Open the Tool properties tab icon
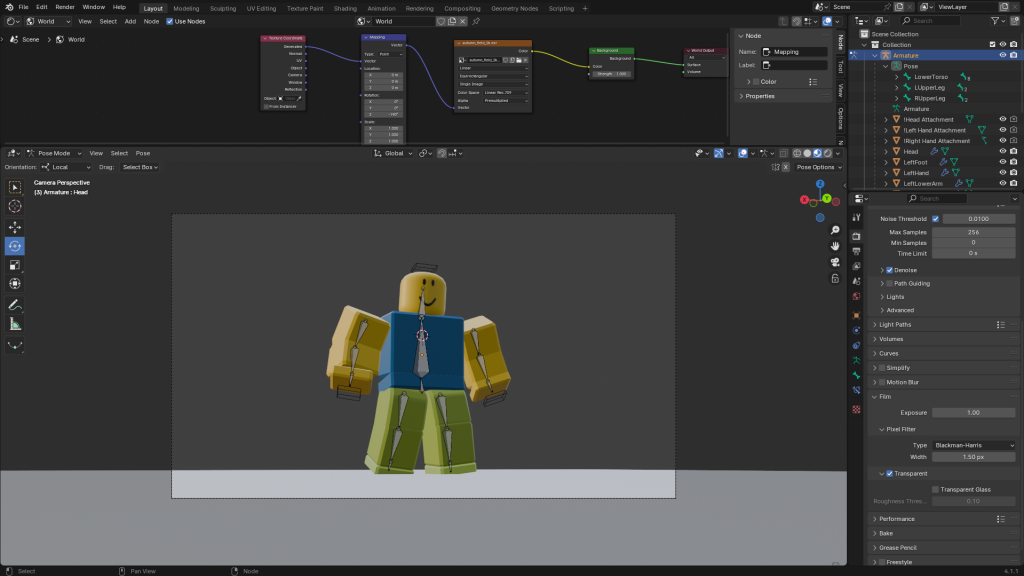The width and height of the screenshot is (1024, 576). [x=856, y=217]
